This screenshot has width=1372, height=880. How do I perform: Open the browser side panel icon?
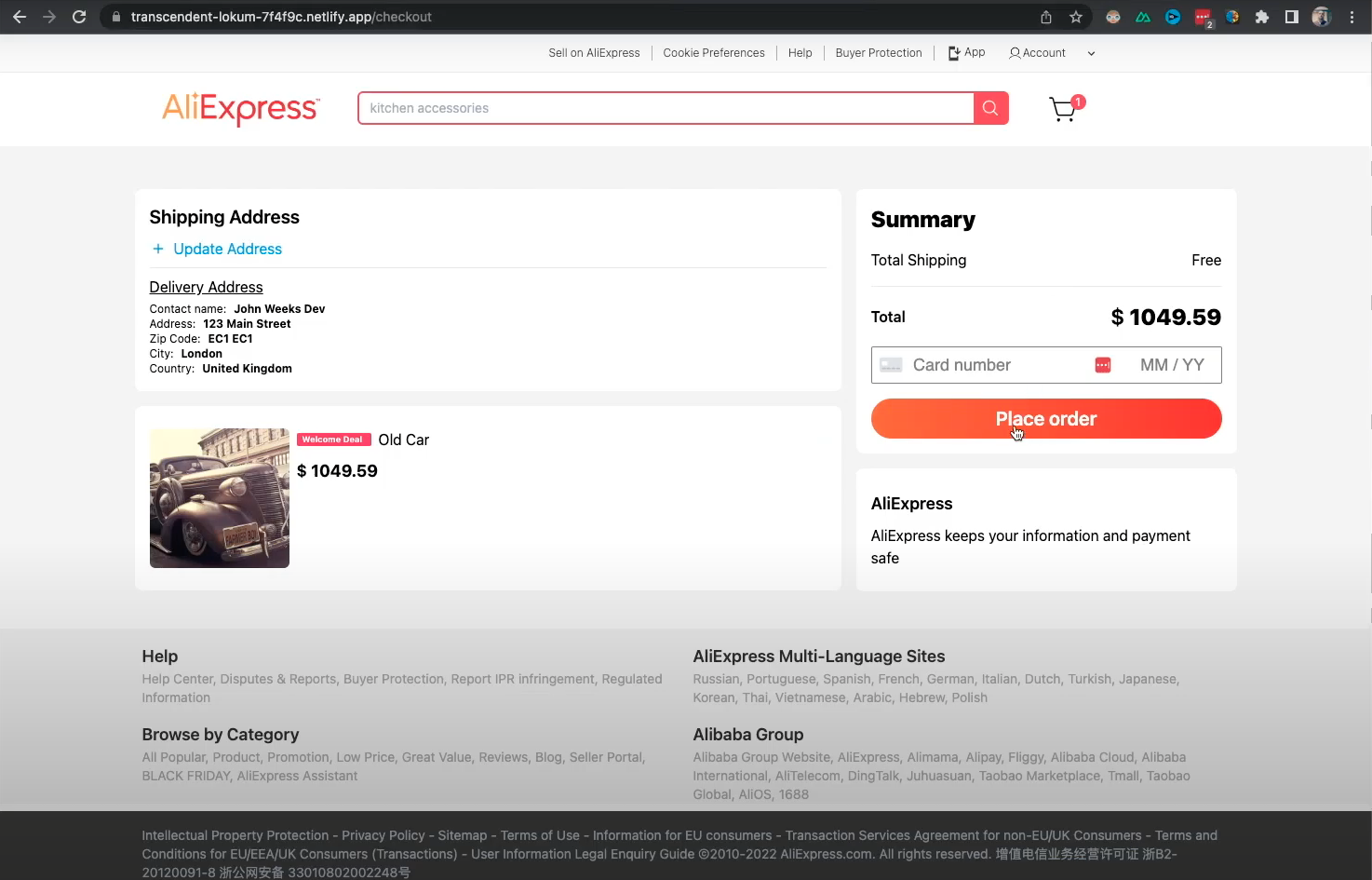pyautogui.click(x=1291, y=17)
